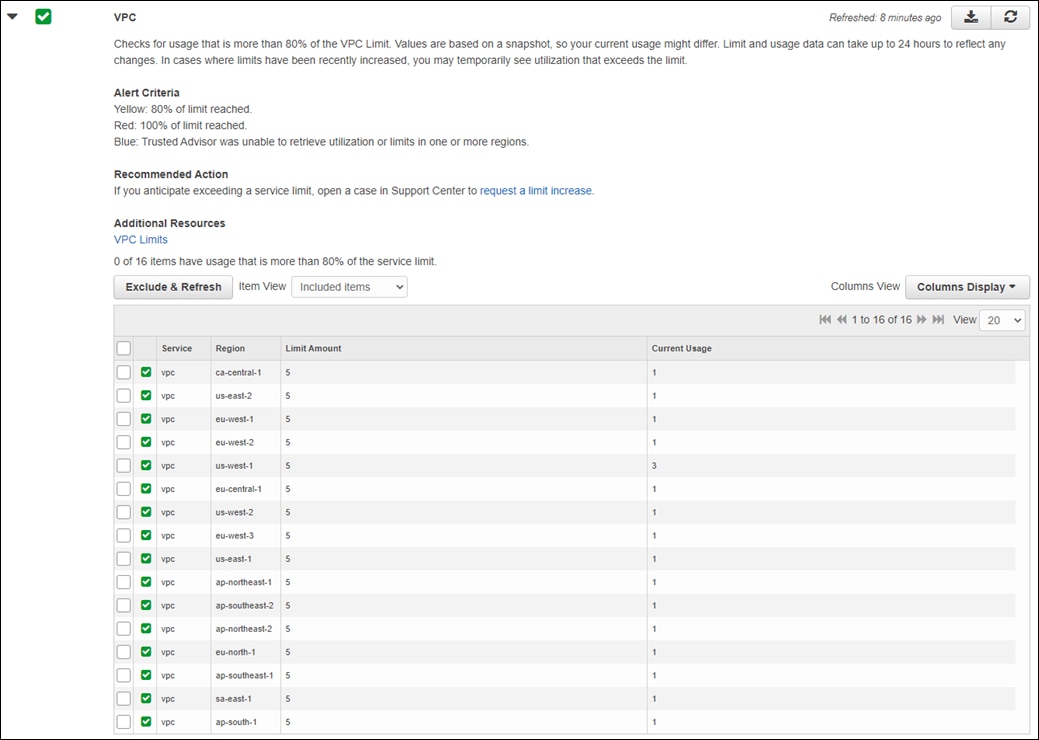Click green status icon for ca-central-1
This screenshot has width=1039, height=740.
coord(146,372)
